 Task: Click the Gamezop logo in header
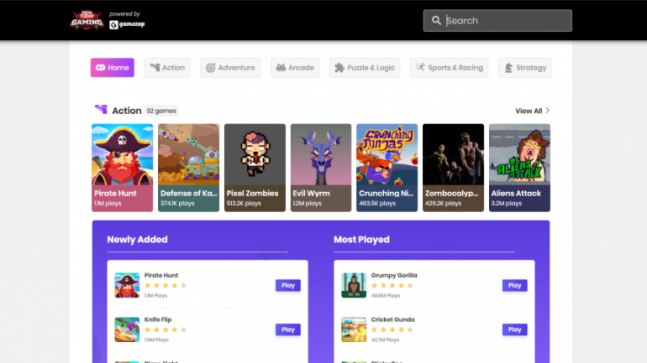click(127, 25)
